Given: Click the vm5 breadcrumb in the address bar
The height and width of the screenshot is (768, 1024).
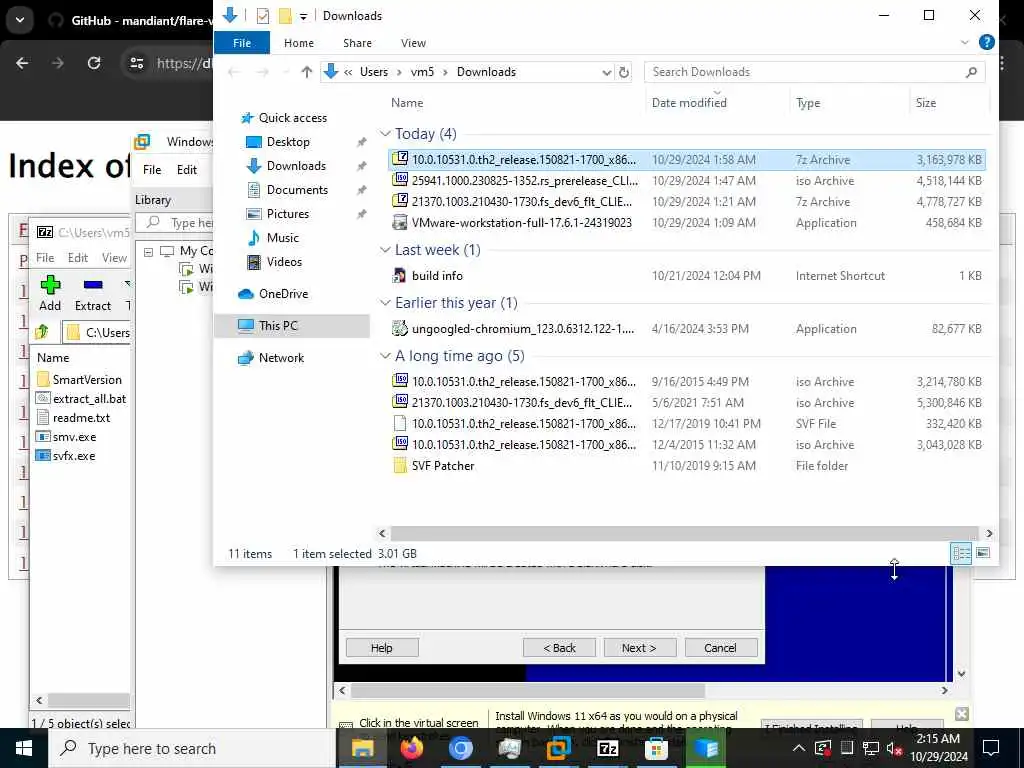Looking at the screenshot, I should point(422,72).
